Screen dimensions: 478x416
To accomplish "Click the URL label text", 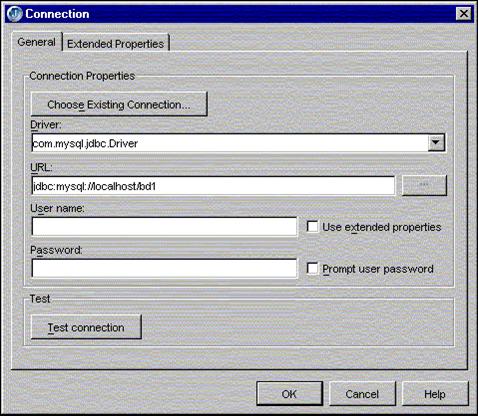I will coord(41,168).
